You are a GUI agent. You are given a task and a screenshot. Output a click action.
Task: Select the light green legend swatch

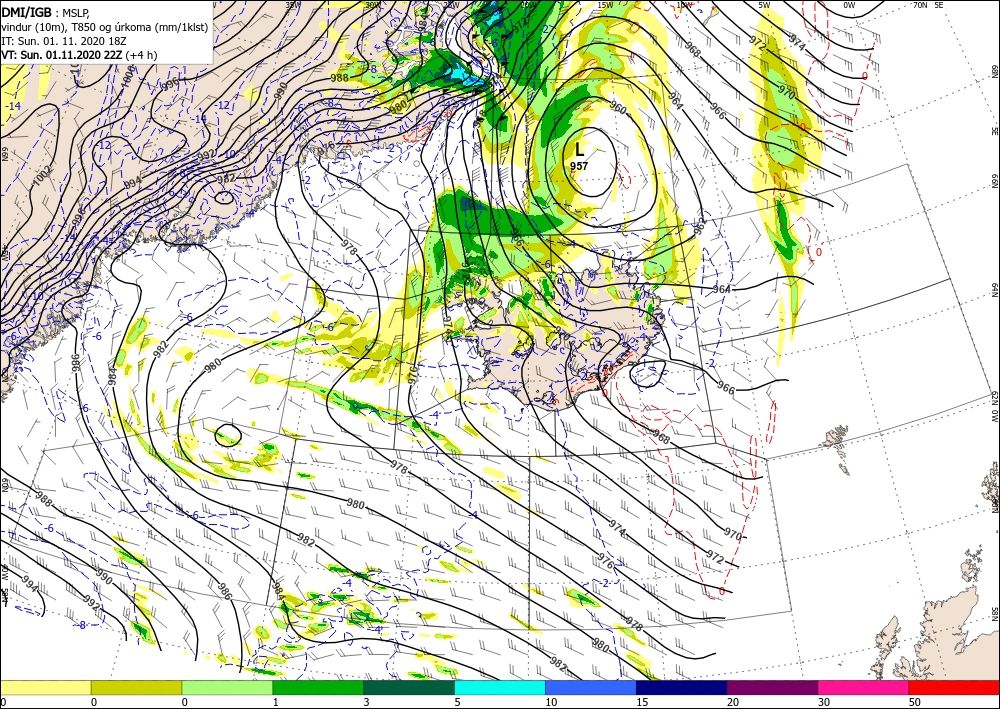click(227, 687)
